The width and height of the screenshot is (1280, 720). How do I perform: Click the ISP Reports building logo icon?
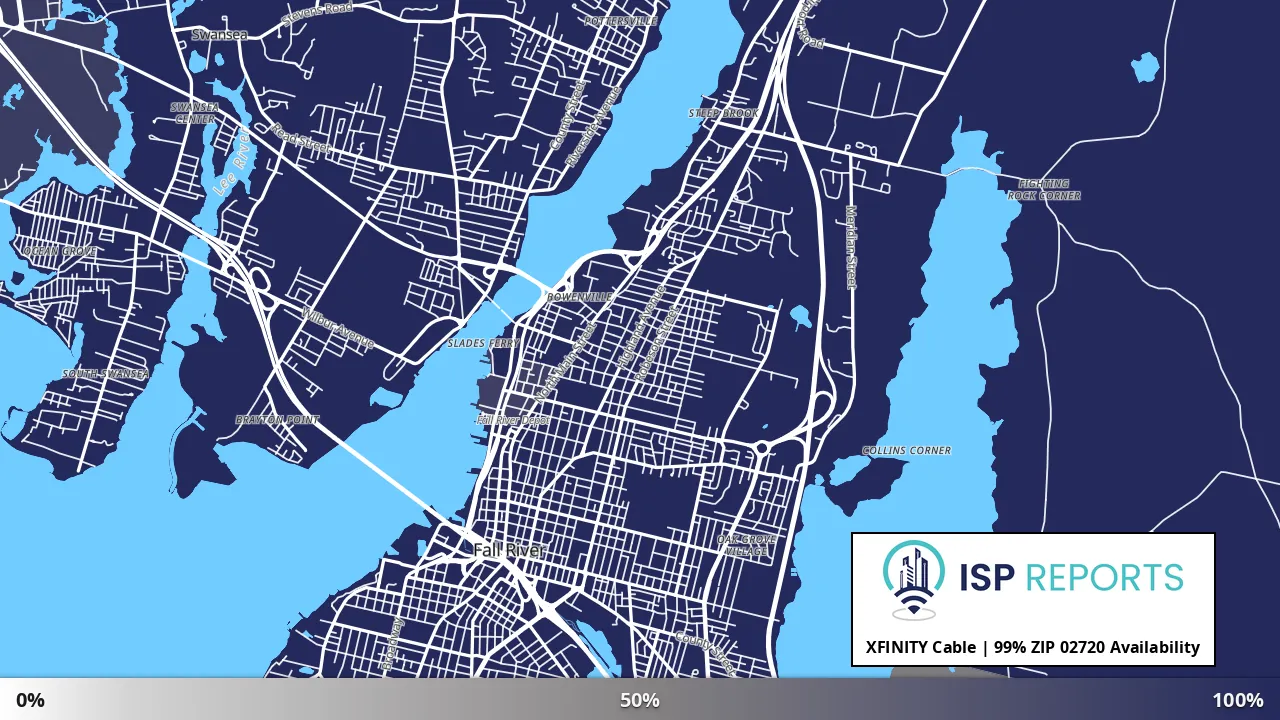(x=914, y=580)
